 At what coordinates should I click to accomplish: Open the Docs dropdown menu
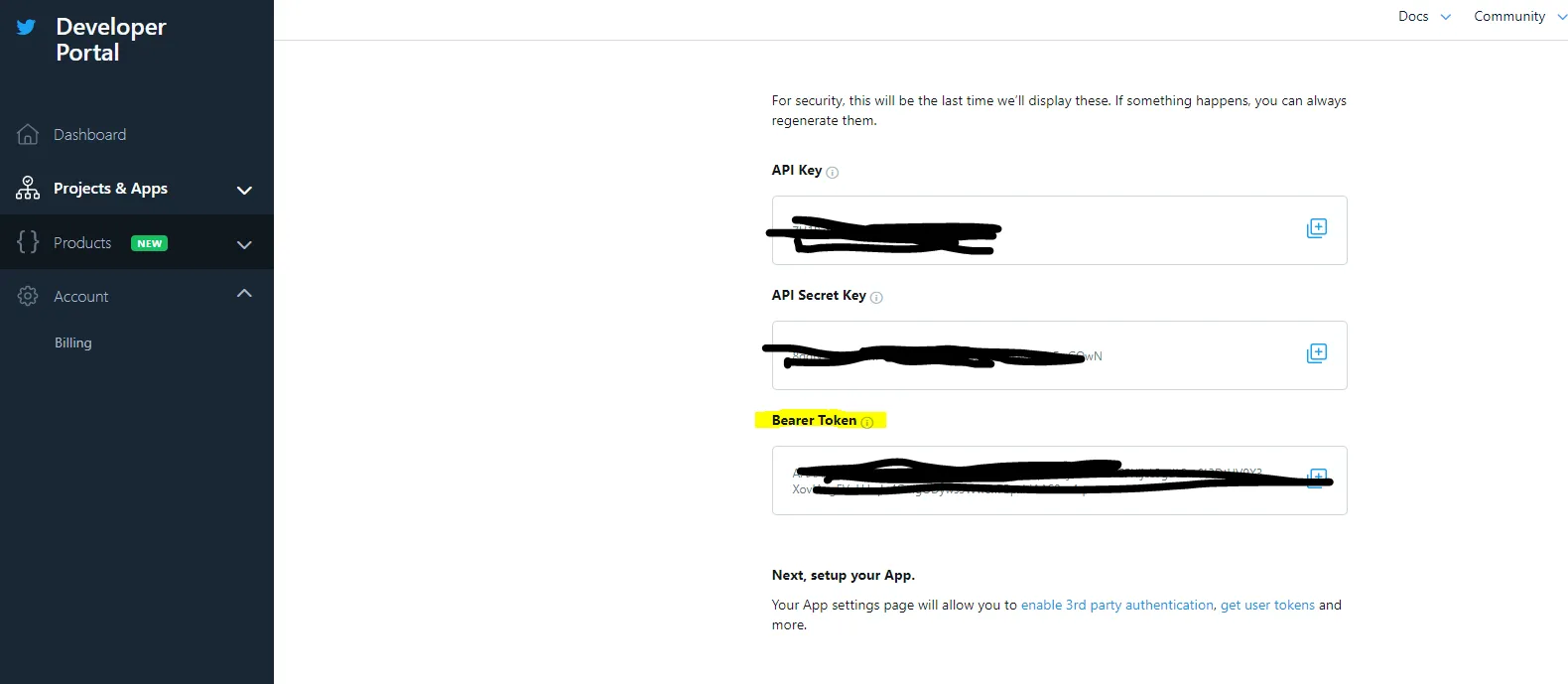tap(1424, 17)
